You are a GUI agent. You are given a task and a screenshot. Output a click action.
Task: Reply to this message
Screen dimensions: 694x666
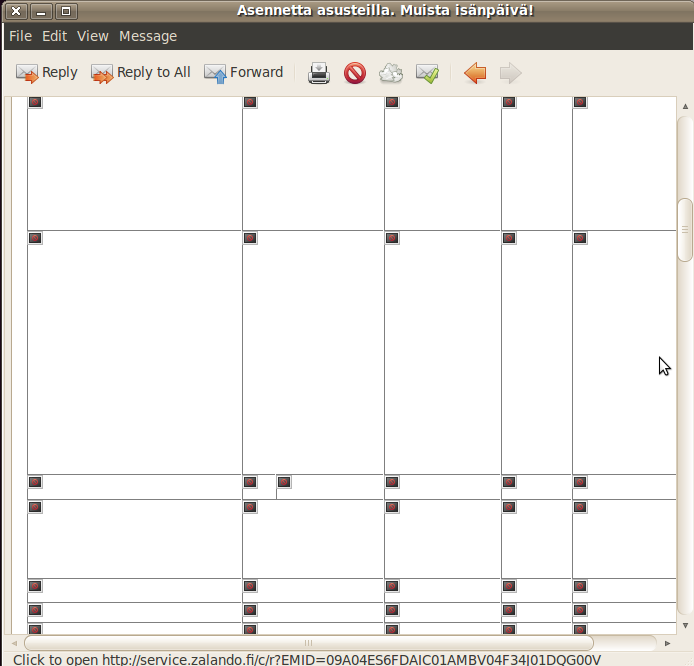(x=46, y=73)
